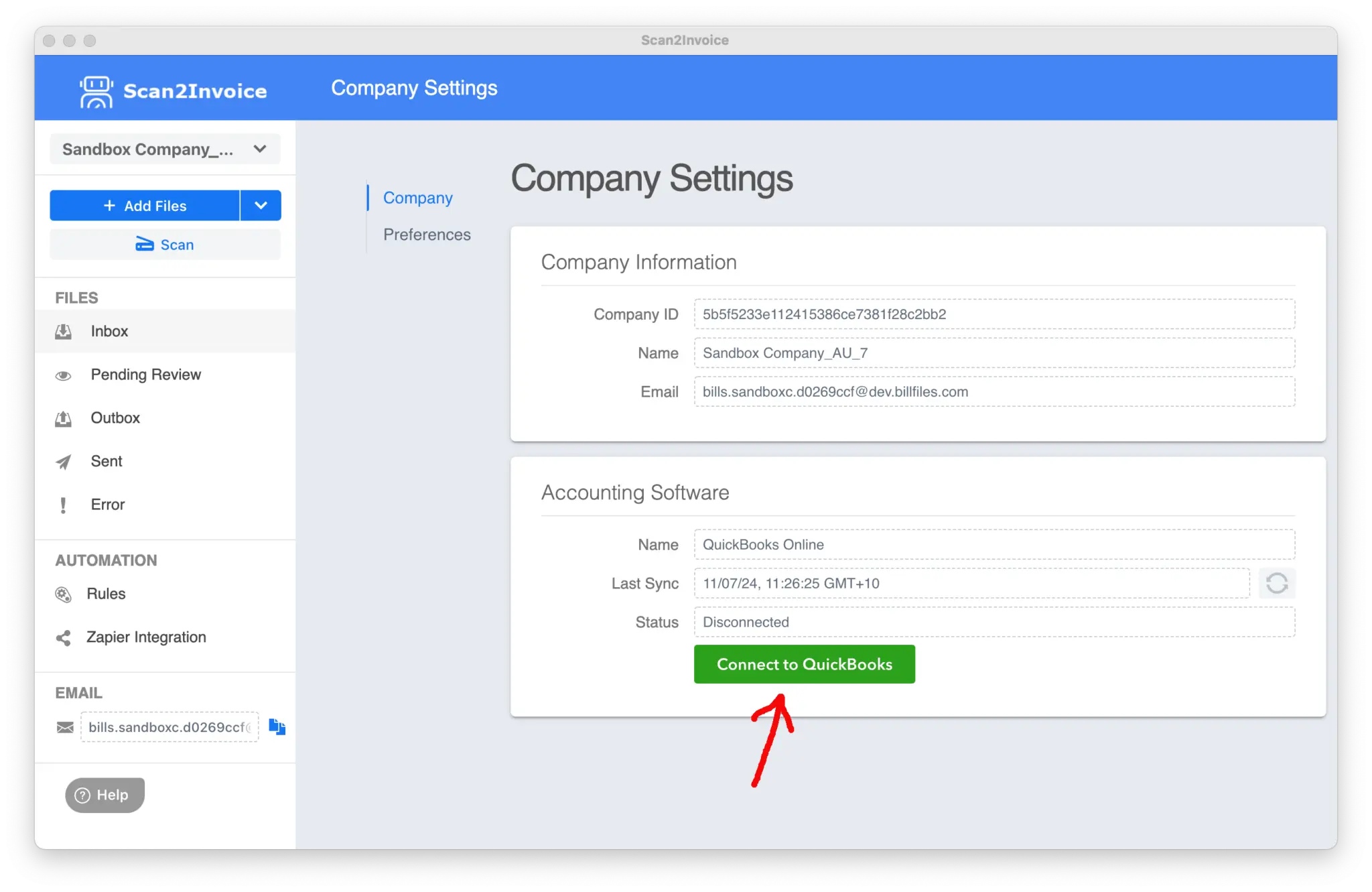Screen dimensions: 1372x892
Task: Click the Company Settings header title in blue bar
Action: pyautogui.click(x=414, y=88)
